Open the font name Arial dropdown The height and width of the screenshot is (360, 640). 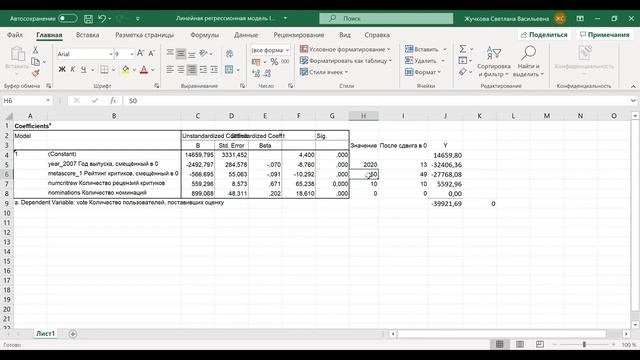(x=111, y=54)
